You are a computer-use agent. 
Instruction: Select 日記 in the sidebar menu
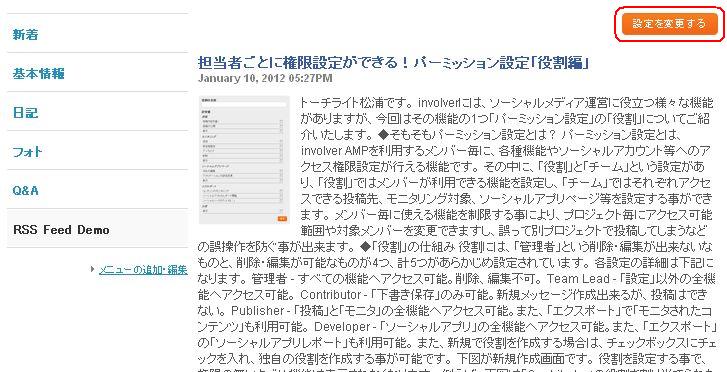tap(25, 113)
